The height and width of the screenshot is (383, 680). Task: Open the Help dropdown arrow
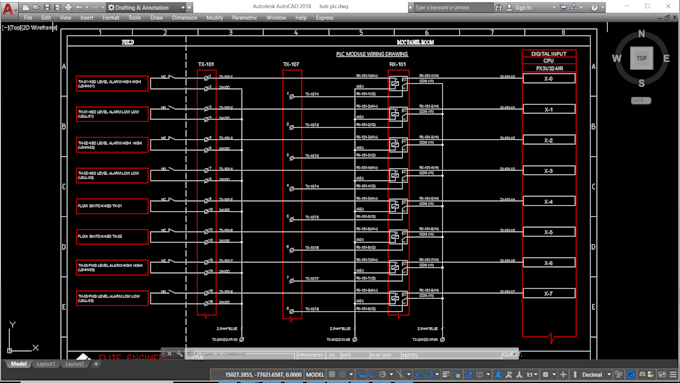point(602,7)
